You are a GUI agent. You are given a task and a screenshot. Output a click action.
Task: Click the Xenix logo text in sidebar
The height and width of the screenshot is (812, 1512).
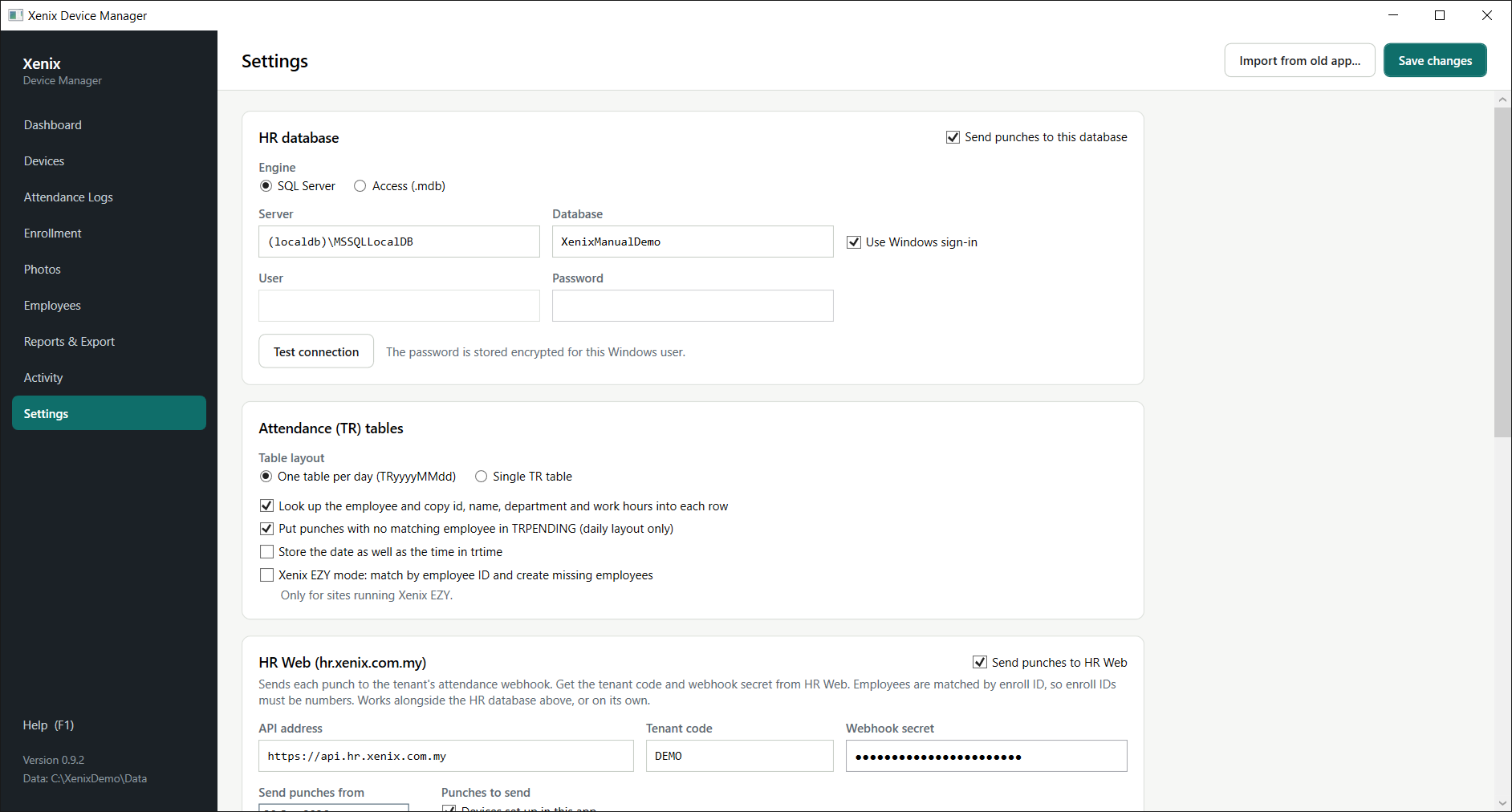42,63
